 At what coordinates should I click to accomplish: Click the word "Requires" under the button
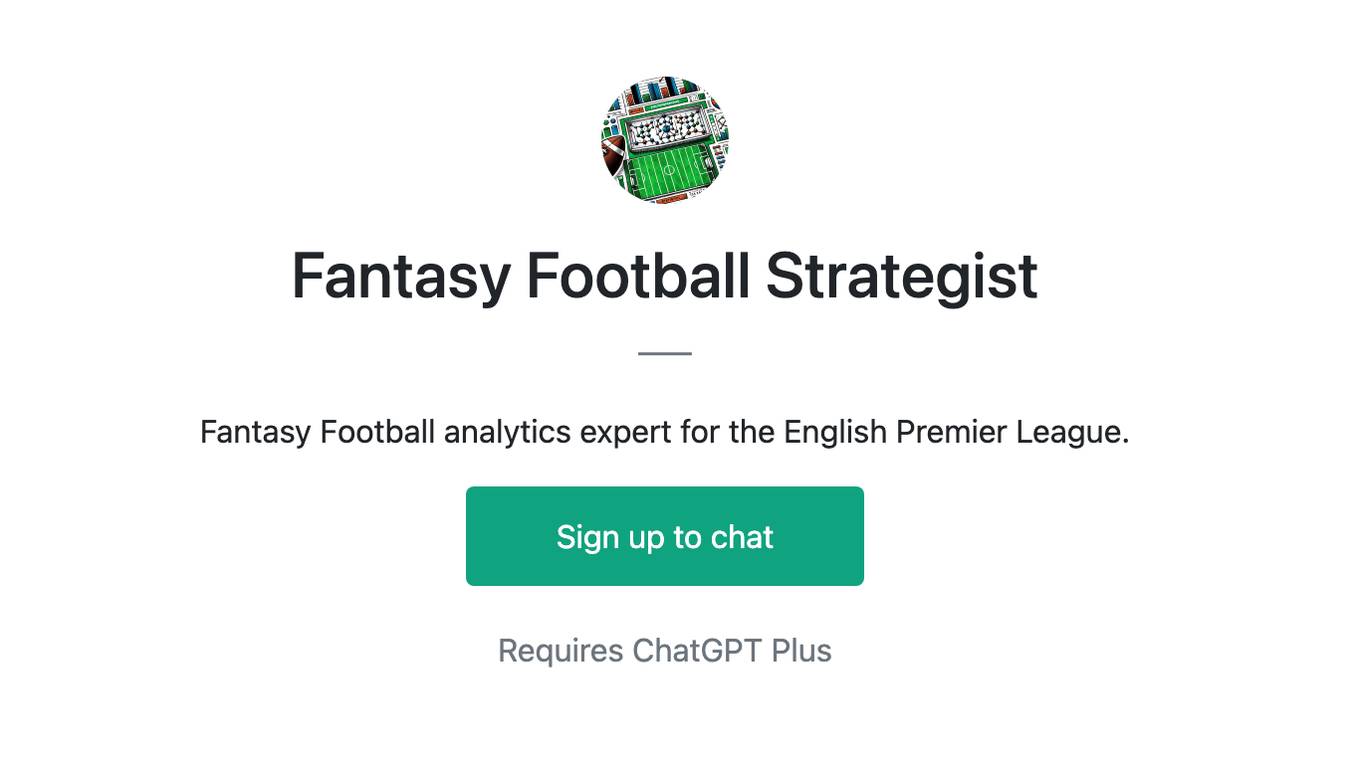[x=561, y=651]
